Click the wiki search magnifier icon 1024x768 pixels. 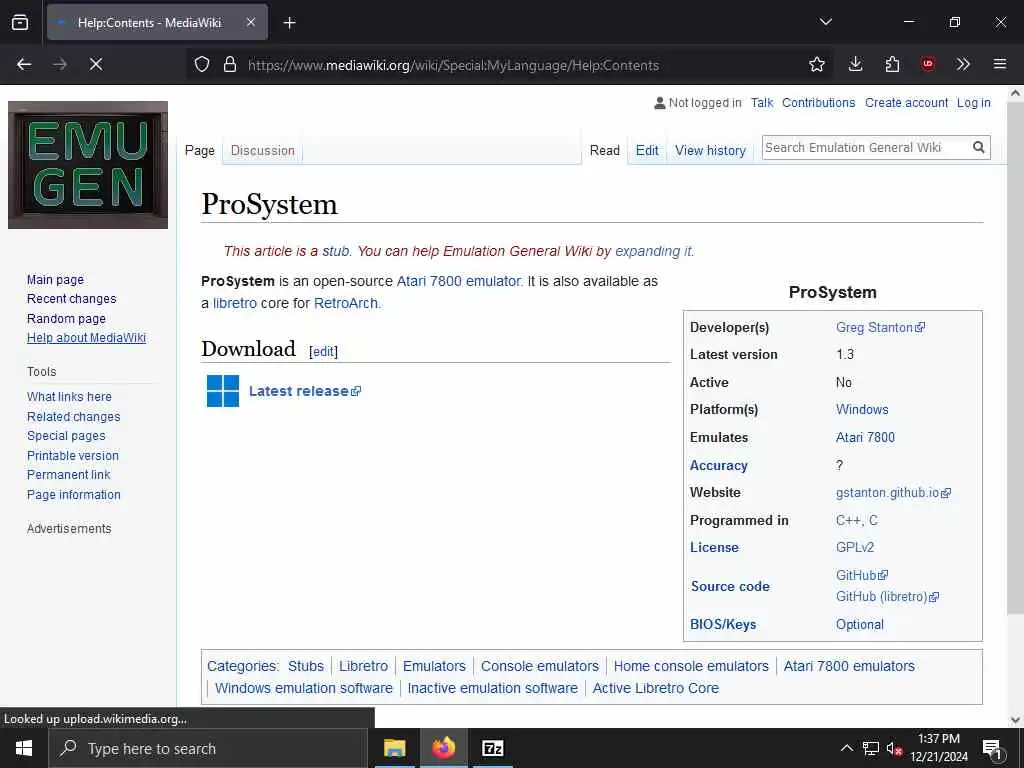(979, 148)
